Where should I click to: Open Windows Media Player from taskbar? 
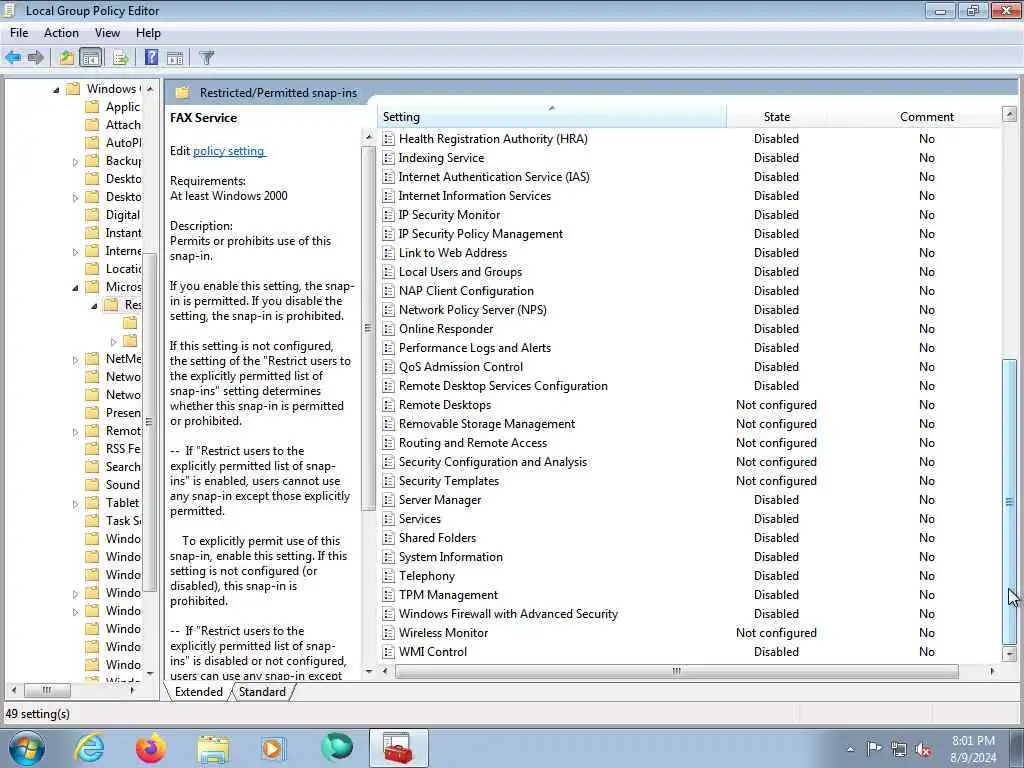click(x=274, y=748)
